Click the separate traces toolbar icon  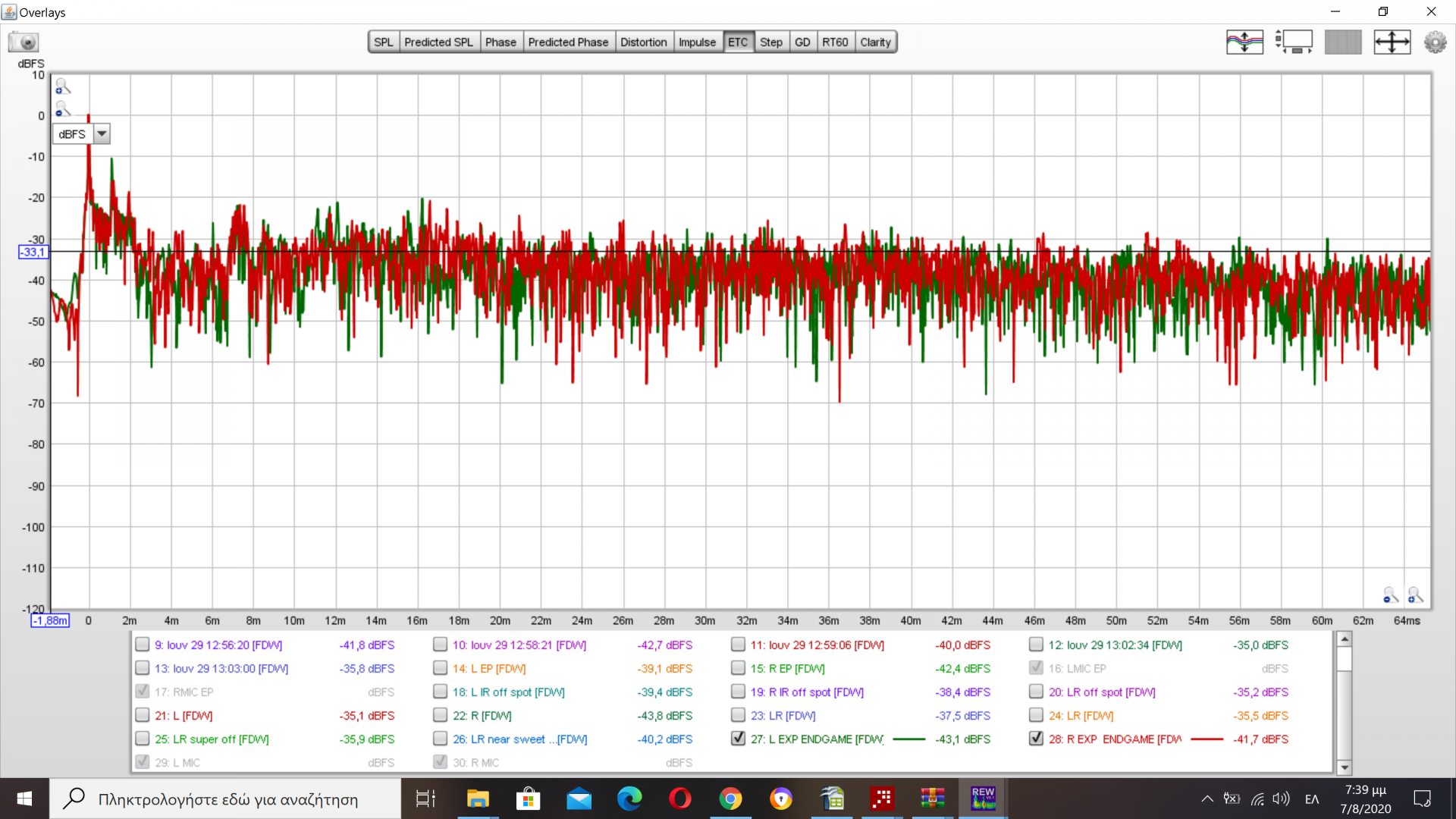(x=1244, y=42)
